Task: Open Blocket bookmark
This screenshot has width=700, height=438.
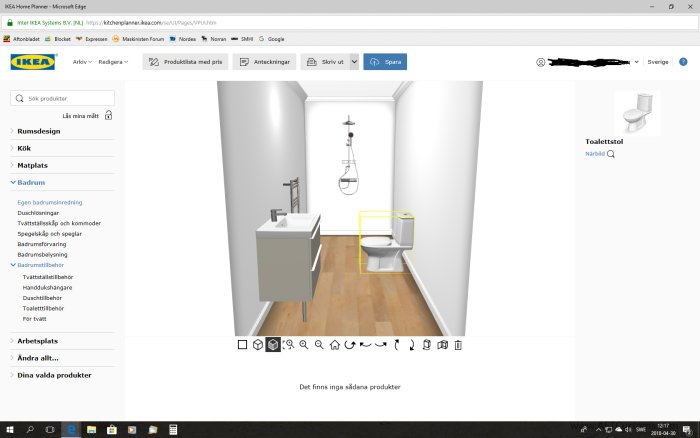Action: pyautogui.click(x=58, y=39)
